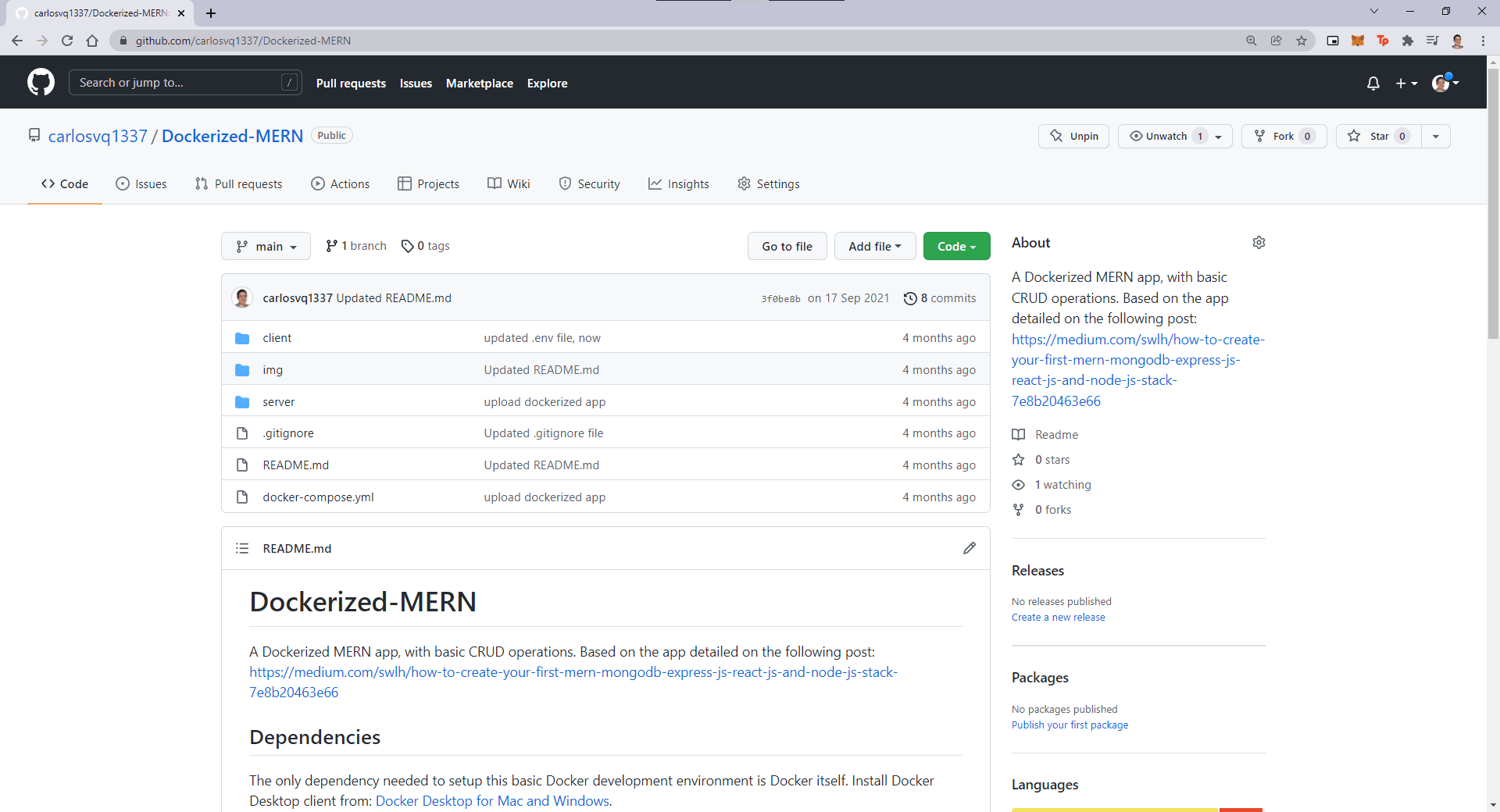Click the About settings gear icon

(1259, 243)
